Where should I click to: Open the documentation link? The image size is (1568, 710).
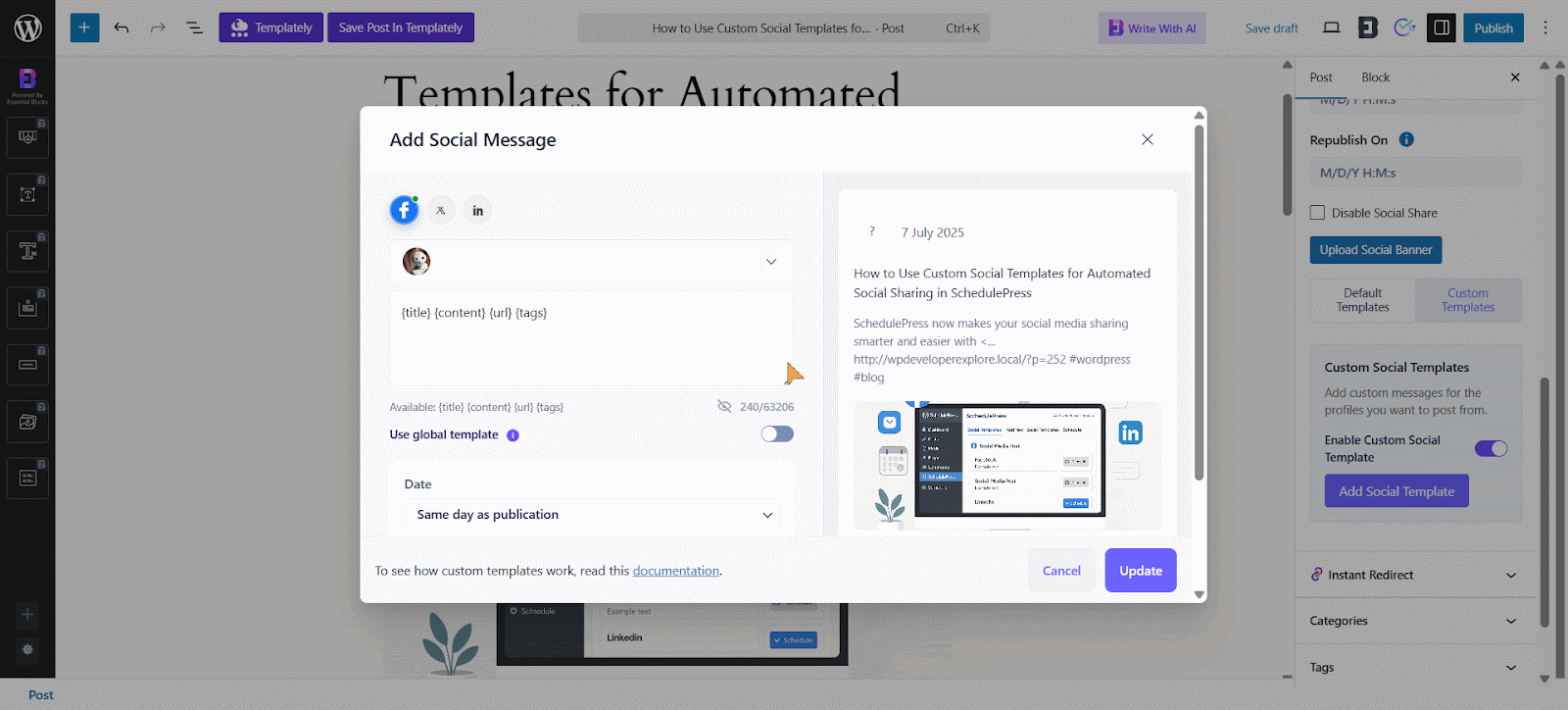pos(675,571)
